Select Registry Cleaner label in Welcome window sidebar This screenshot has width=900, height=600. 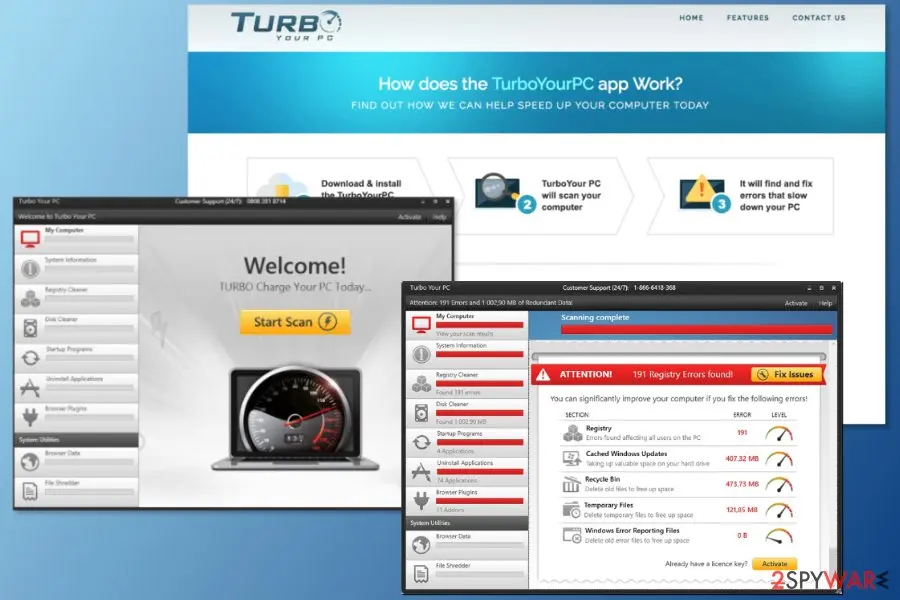point(66,290)
